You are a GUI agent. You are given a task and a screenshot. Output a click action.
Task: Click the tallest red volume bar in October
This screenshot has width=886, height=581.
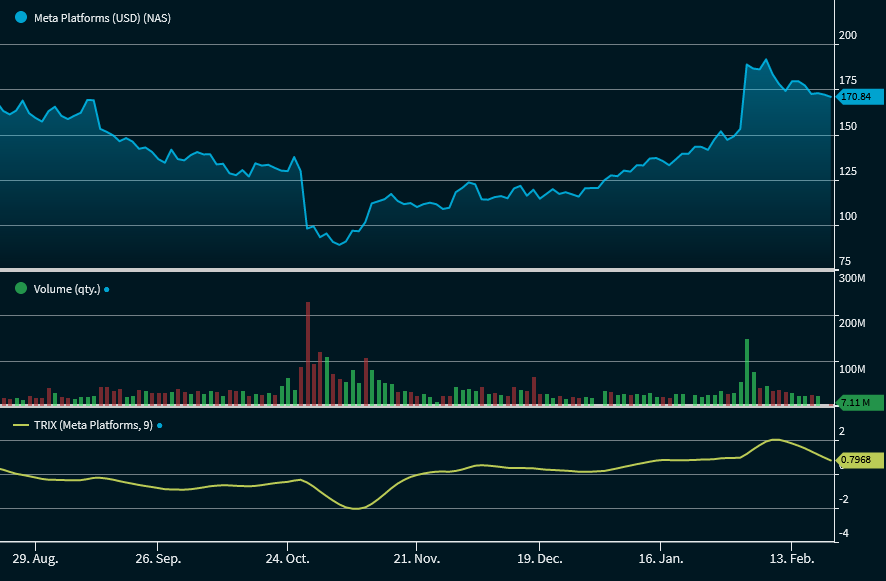(308, 353)
